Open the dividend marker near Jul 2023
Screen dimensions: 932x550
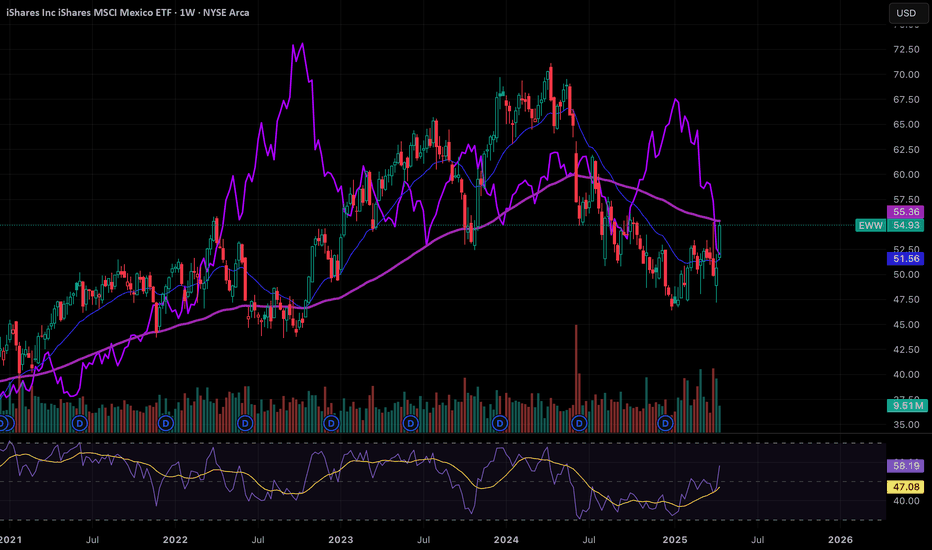(x=411, y=423)
